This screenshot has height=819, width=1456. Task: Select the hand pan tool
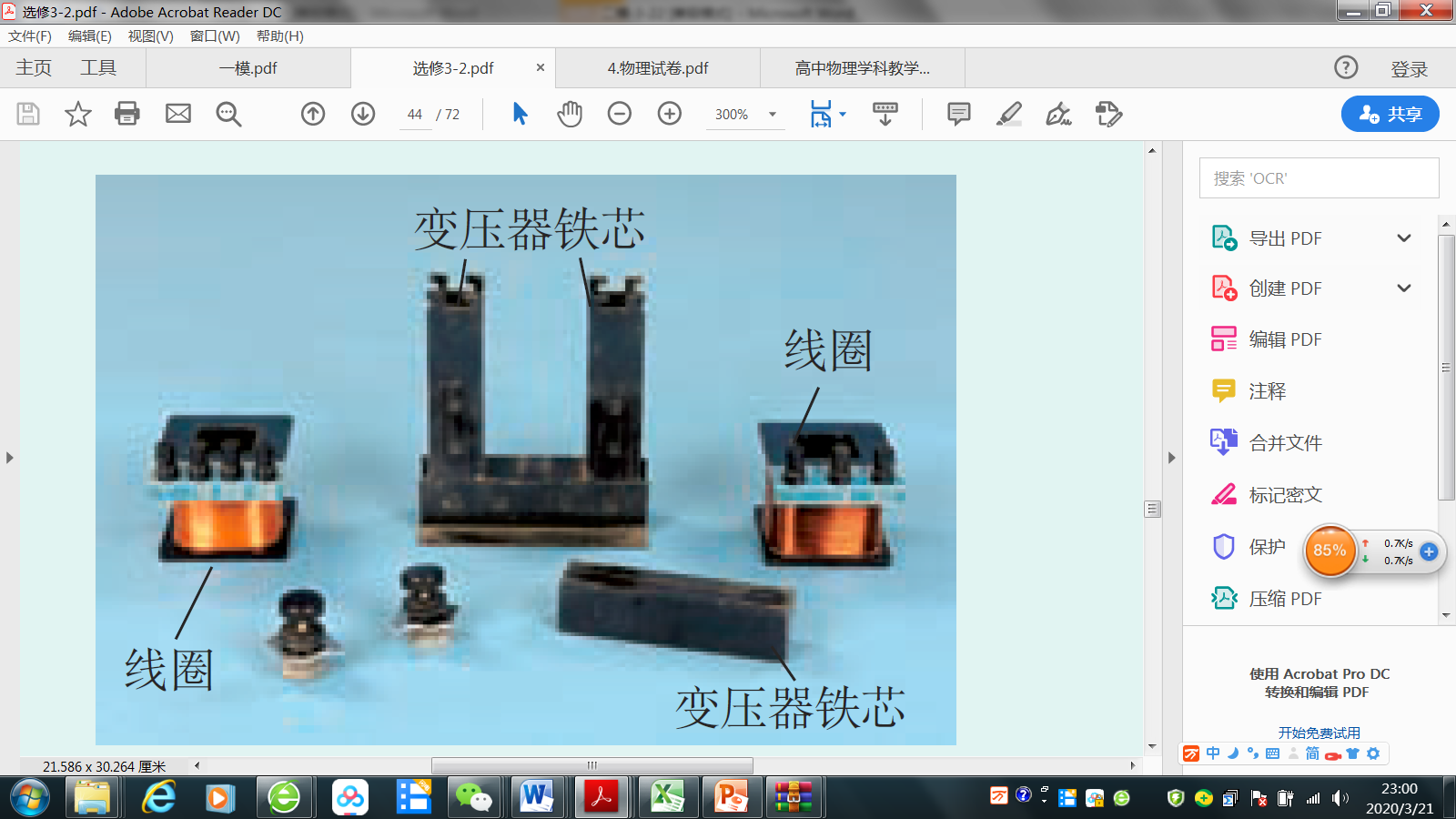point(570,114)
